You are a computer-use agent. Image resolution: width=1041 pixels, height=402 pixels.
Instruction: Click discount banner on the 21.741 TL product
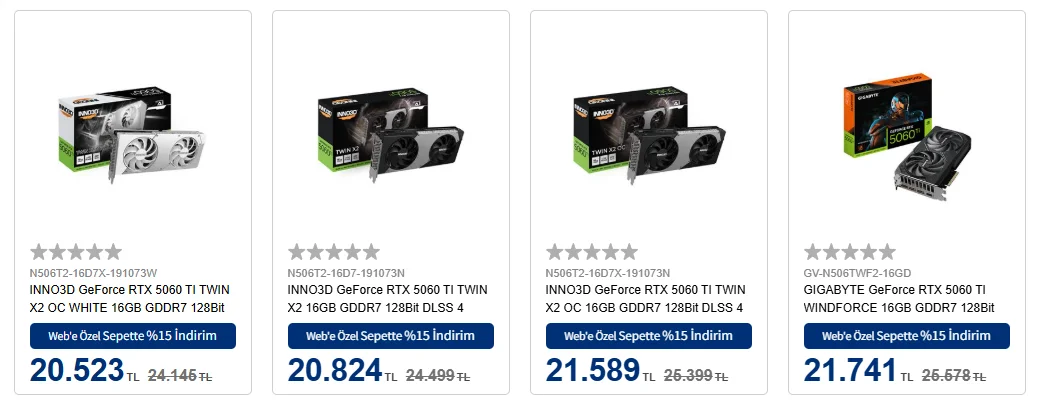coord(907,336)
